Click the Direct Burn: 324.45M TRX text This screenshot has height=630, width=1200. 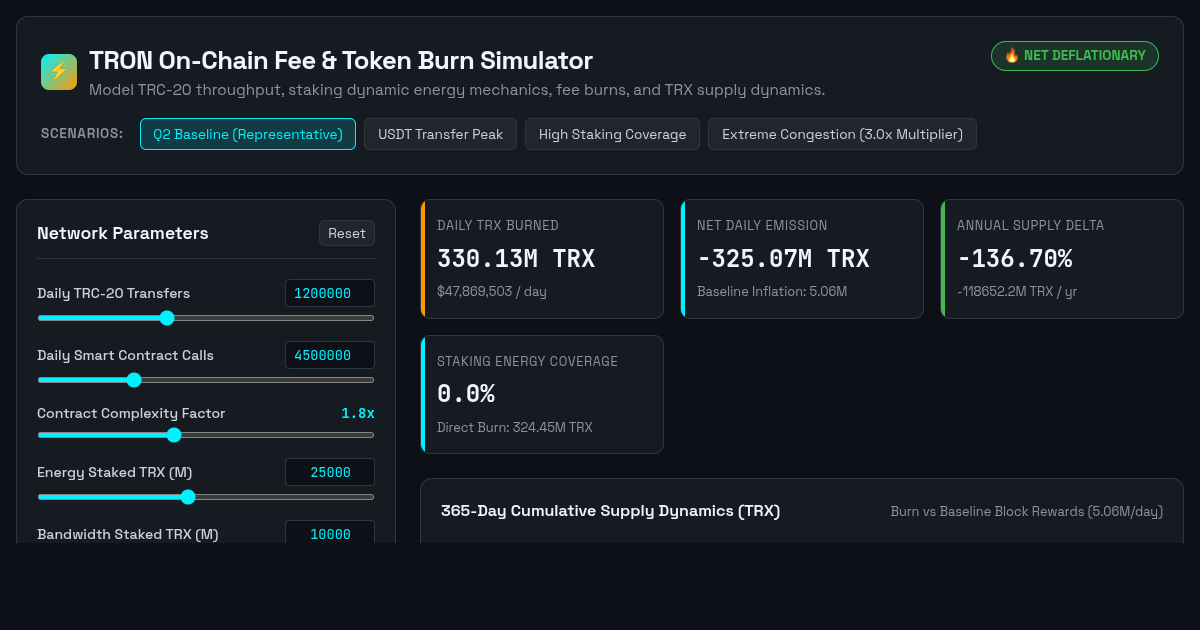(515, 427)
